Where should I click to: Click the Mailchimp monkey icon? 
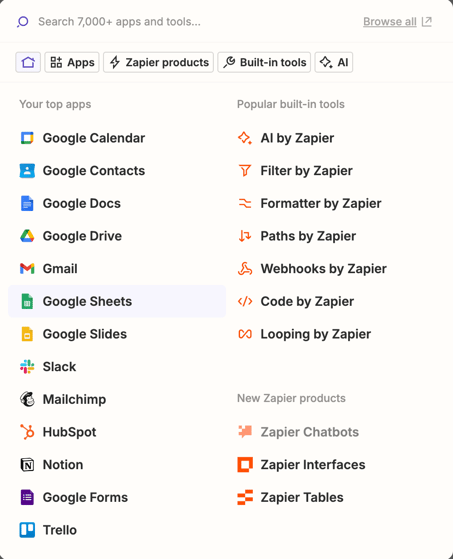tap(27, 399)
